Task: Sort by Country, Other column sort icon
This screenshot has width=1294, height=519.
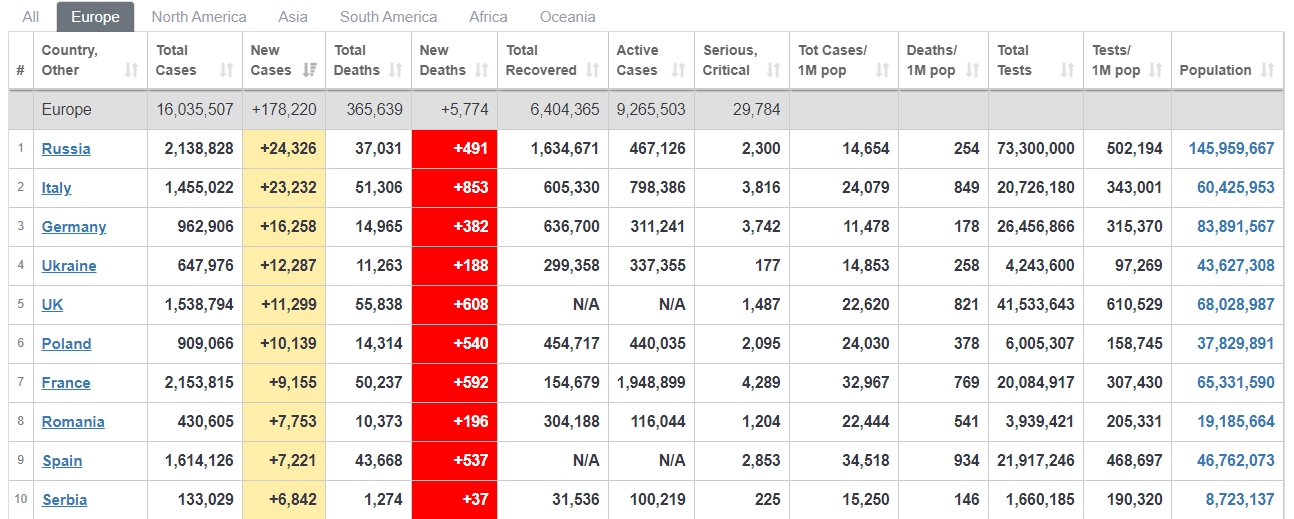Action: pyautogui.click(x=131, y=70)
